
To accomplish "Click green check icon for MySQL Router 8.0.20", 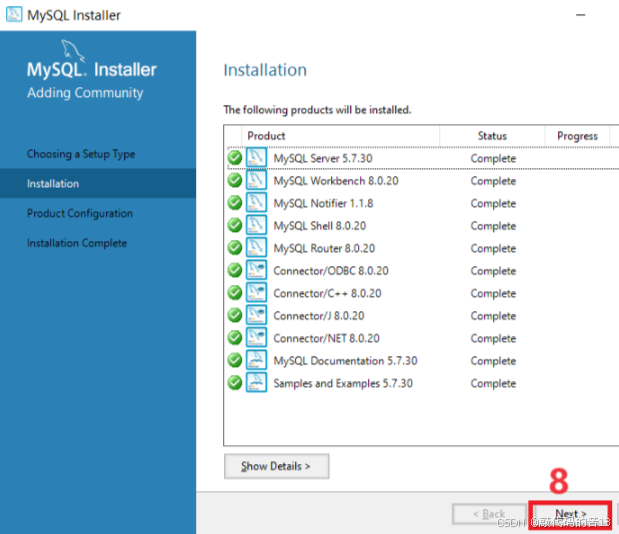I will [x=235, y=248].
